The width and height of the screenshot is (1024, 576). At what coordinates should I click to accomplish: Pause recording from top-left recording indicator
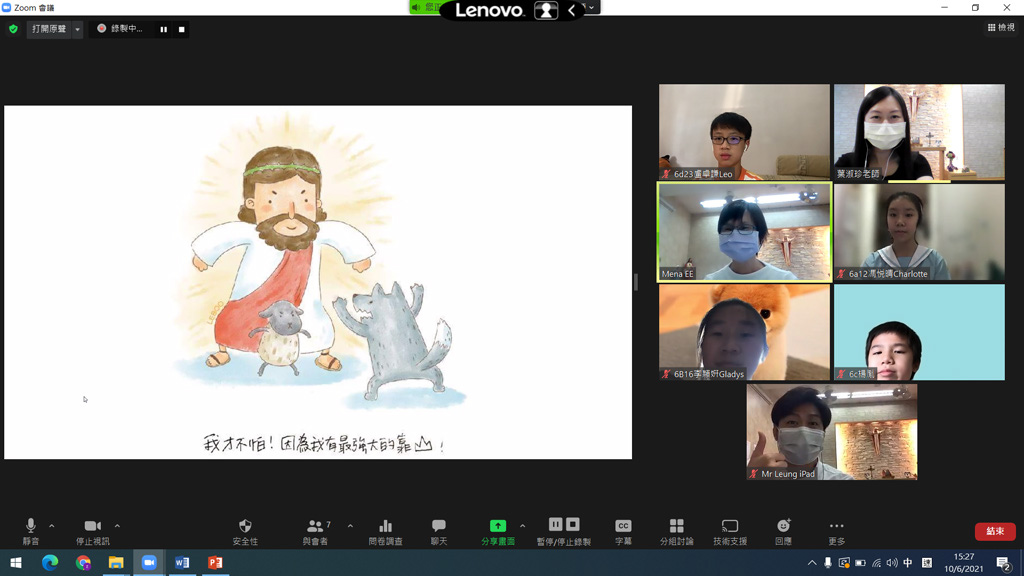(163, 29)
